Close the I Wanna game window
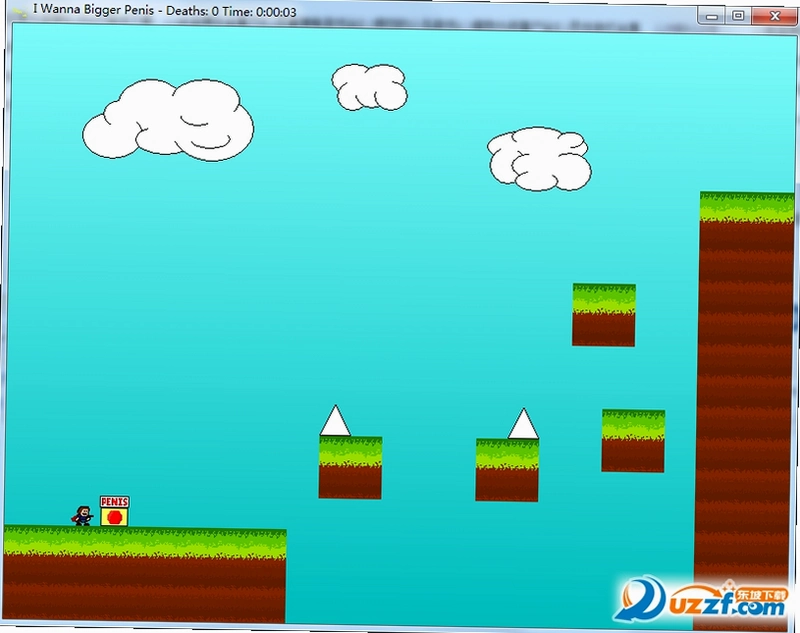Image resolution: width=800 pixels, height=633 pixels. coord(774,16)
